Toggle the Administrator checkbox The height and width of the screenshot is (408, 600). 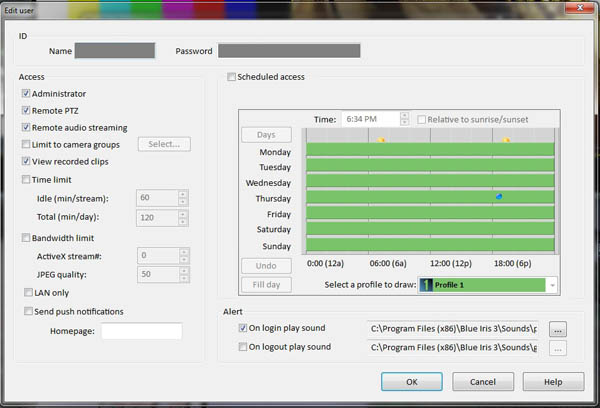pos(26,93)
